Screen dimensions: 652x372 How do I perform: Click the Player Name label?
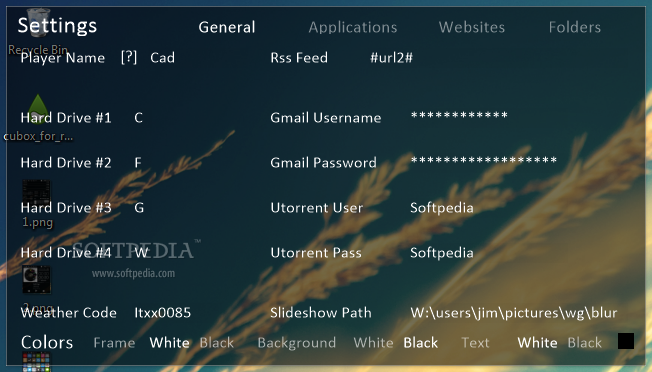coord(63,57)
